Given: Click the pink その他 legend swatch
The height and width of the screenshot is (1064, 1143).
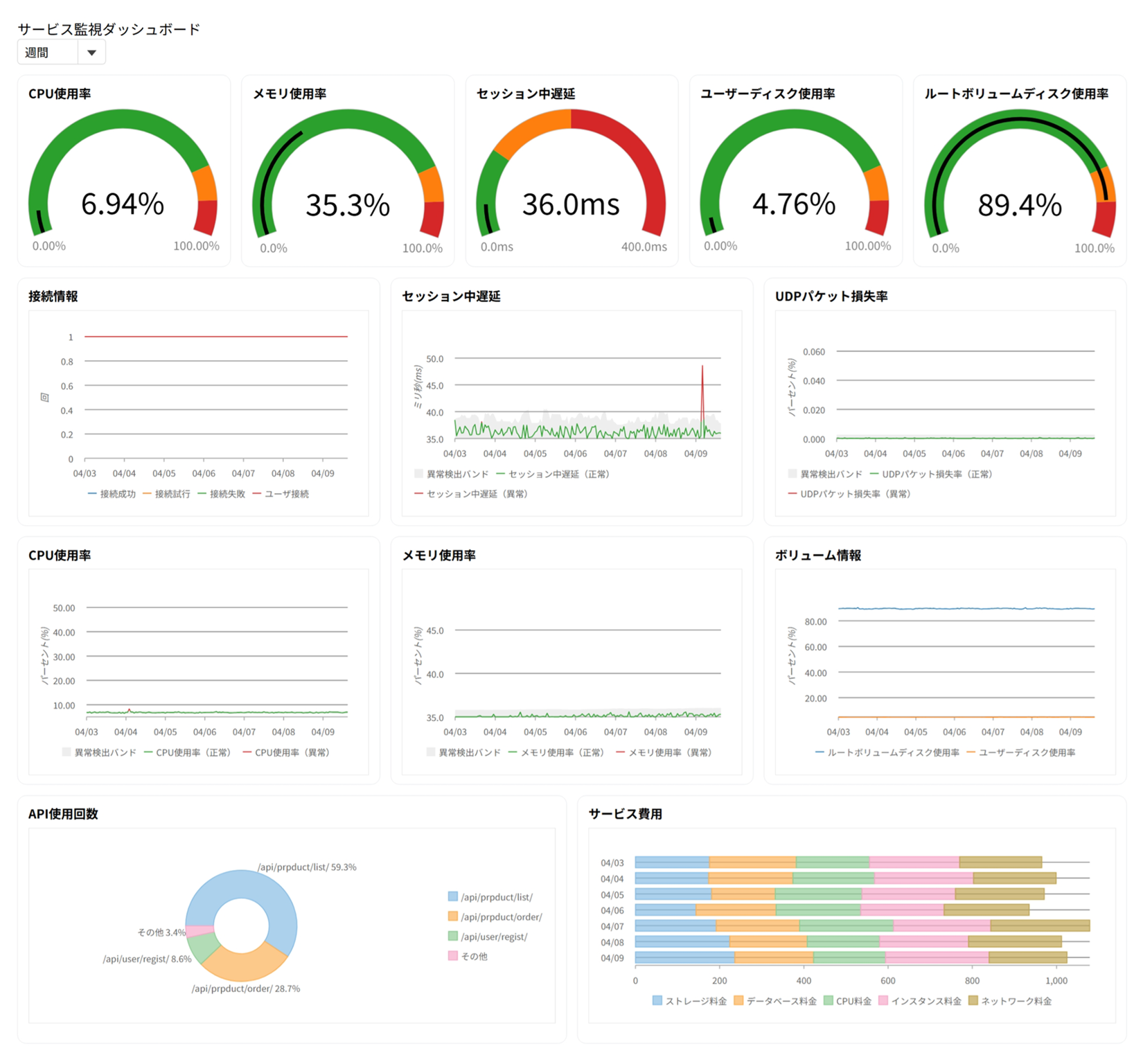Looking at the screenshot, I should pyautogui.click(x=453, y=956).
